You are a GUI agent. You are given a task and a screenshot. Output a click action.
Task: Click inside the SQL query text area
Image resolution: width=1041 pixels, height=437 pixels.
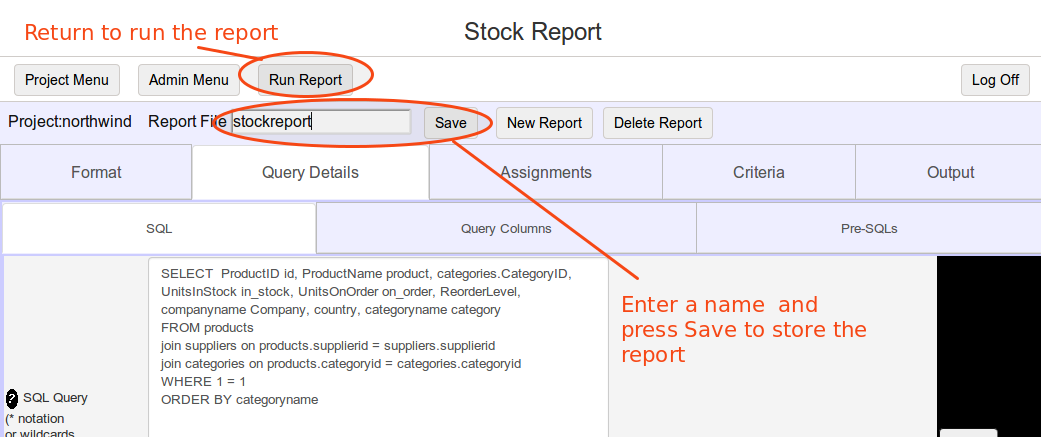coord(378,347)
